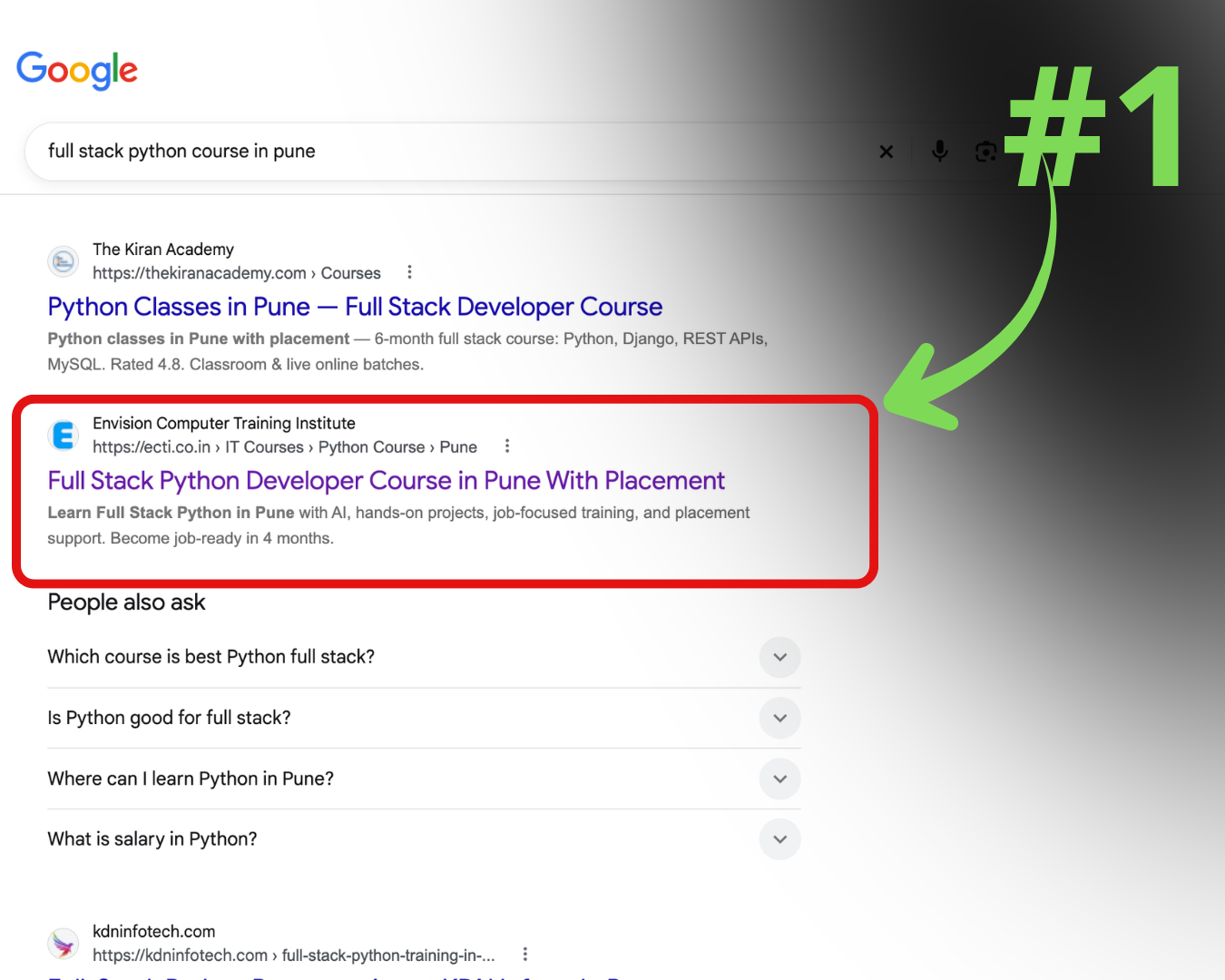Open kdninfotech result three-dot options menu

click(525, 955)
